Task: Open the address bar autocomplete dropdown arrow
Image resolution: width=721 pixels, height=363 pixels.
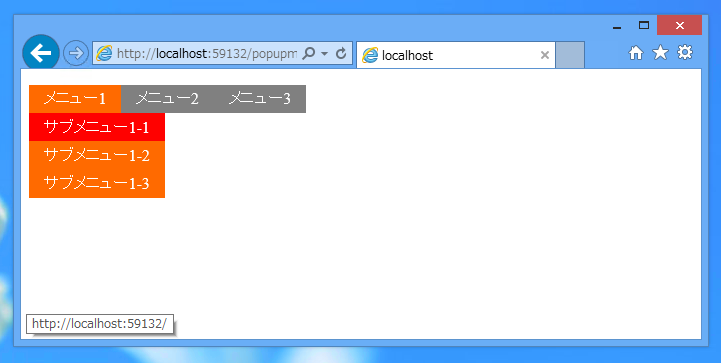Action: pyautogui.click(x=325, y=54)
